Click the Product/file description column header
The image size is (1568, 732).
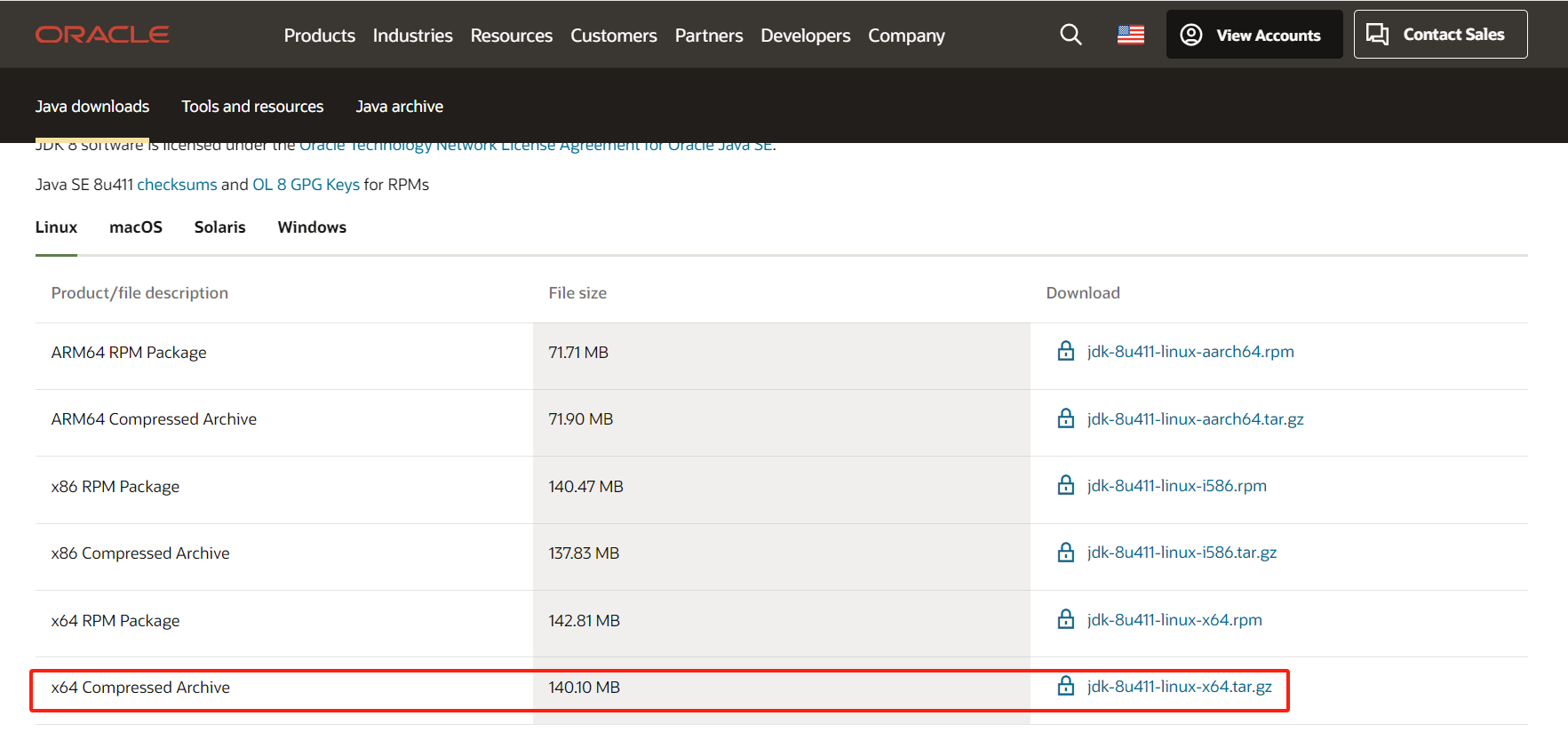[x=139, y=293]
